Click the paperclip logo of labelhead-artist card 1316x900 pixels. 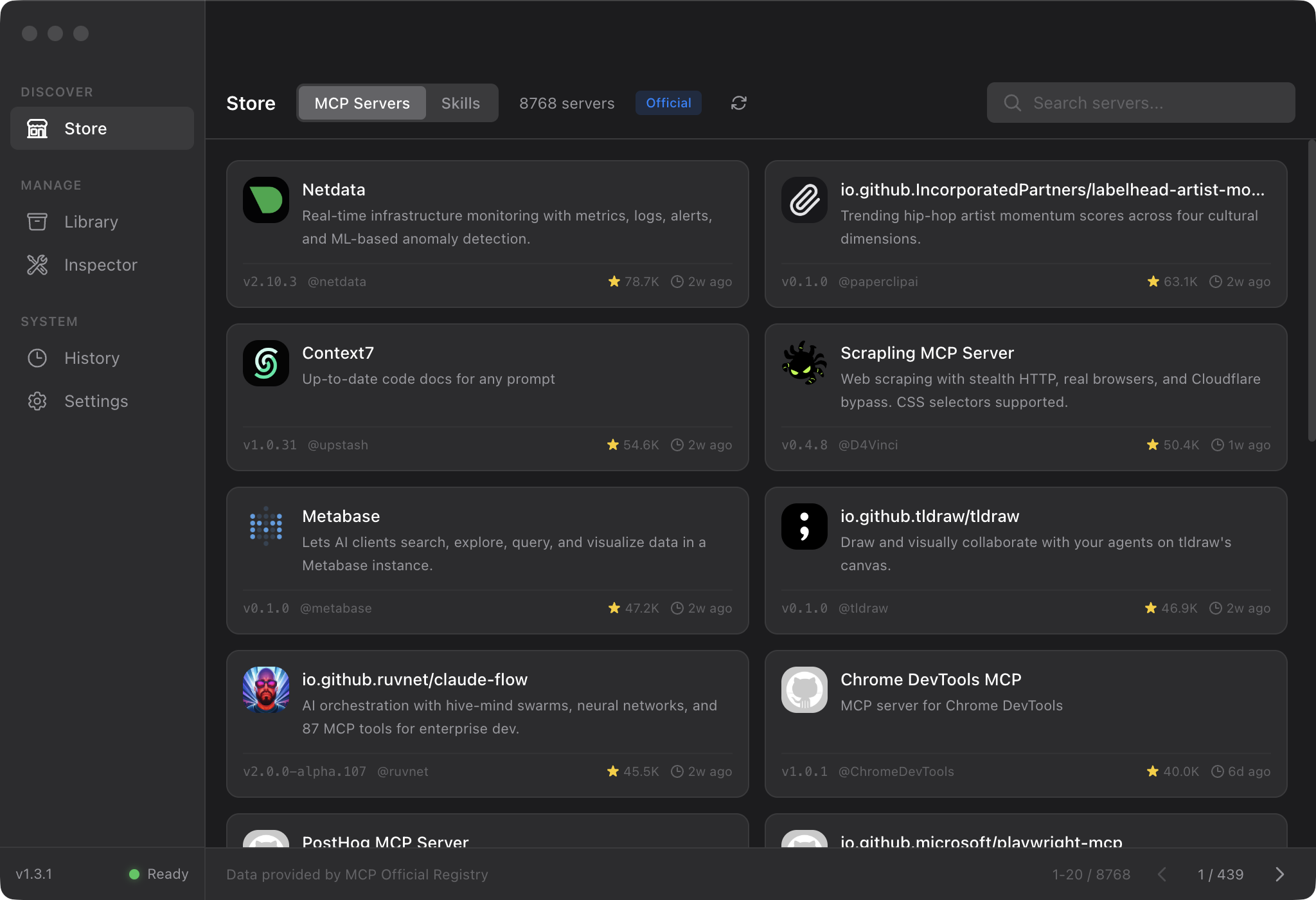805,200
